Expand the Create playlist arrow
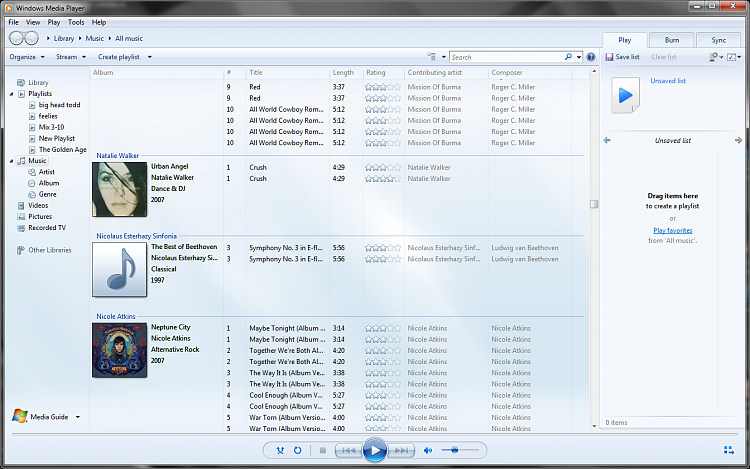 tap(150, 57)
